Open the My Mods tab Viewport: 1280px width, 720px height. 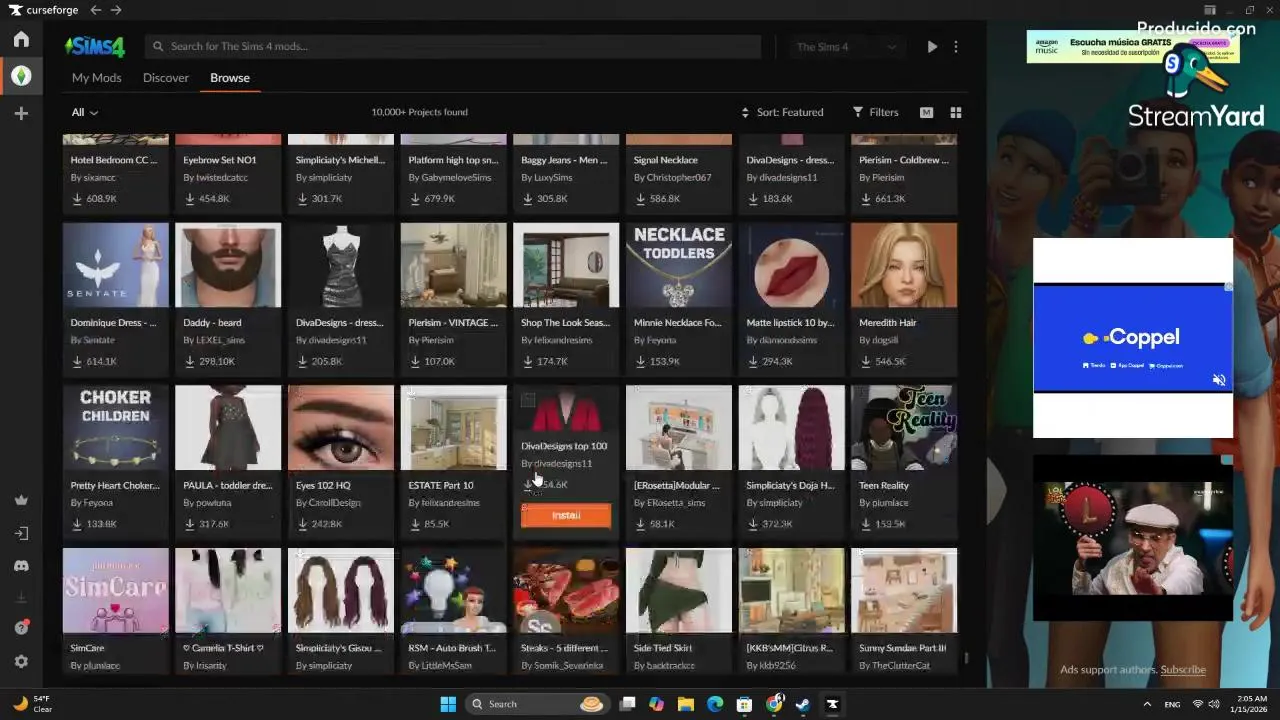[x=96, y=78]
